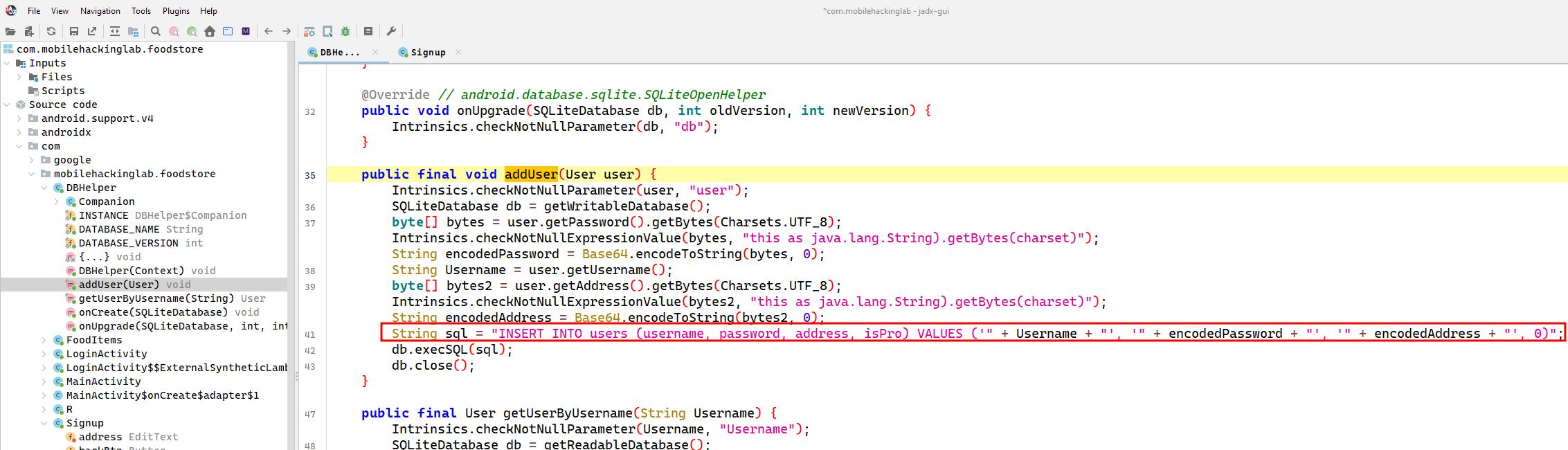Go to main activity via home icon
Viewport: 1568px width, 450px height.
point(210,31)
